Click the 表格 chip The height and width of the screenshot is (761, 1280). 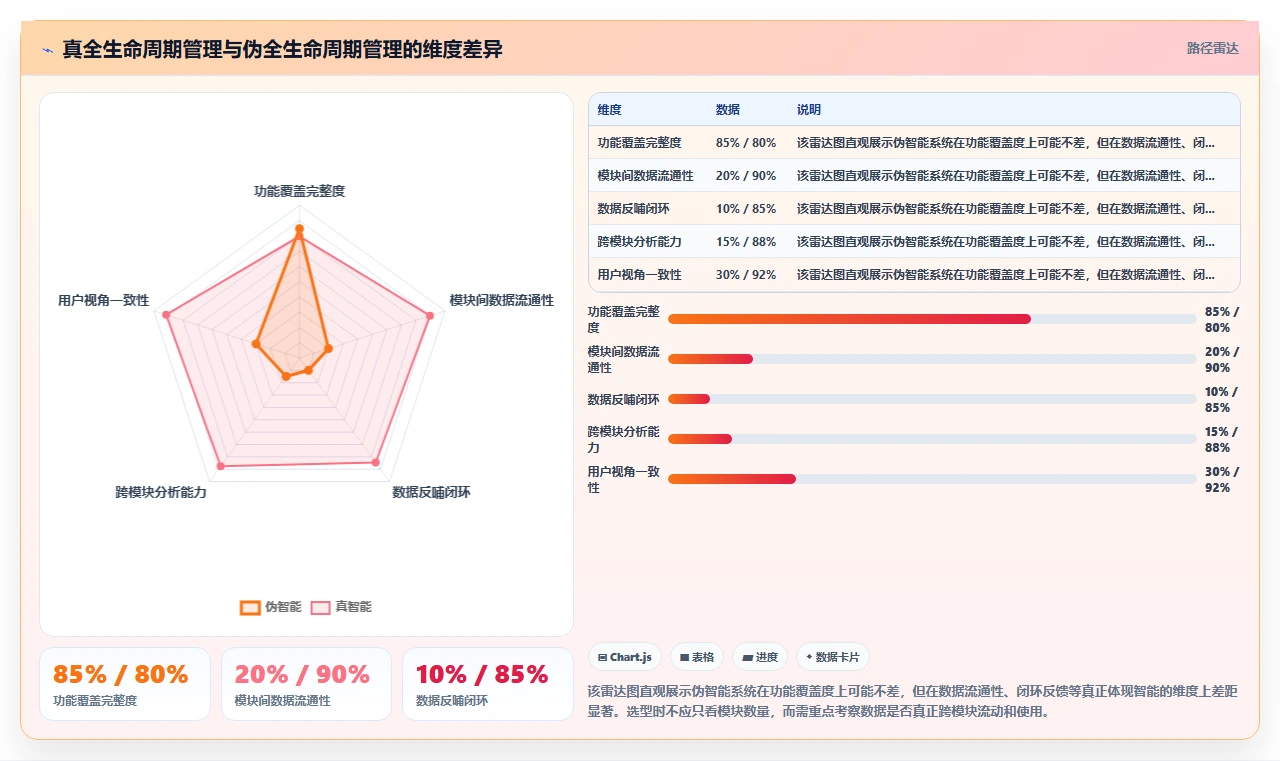[x=697, y=657]
